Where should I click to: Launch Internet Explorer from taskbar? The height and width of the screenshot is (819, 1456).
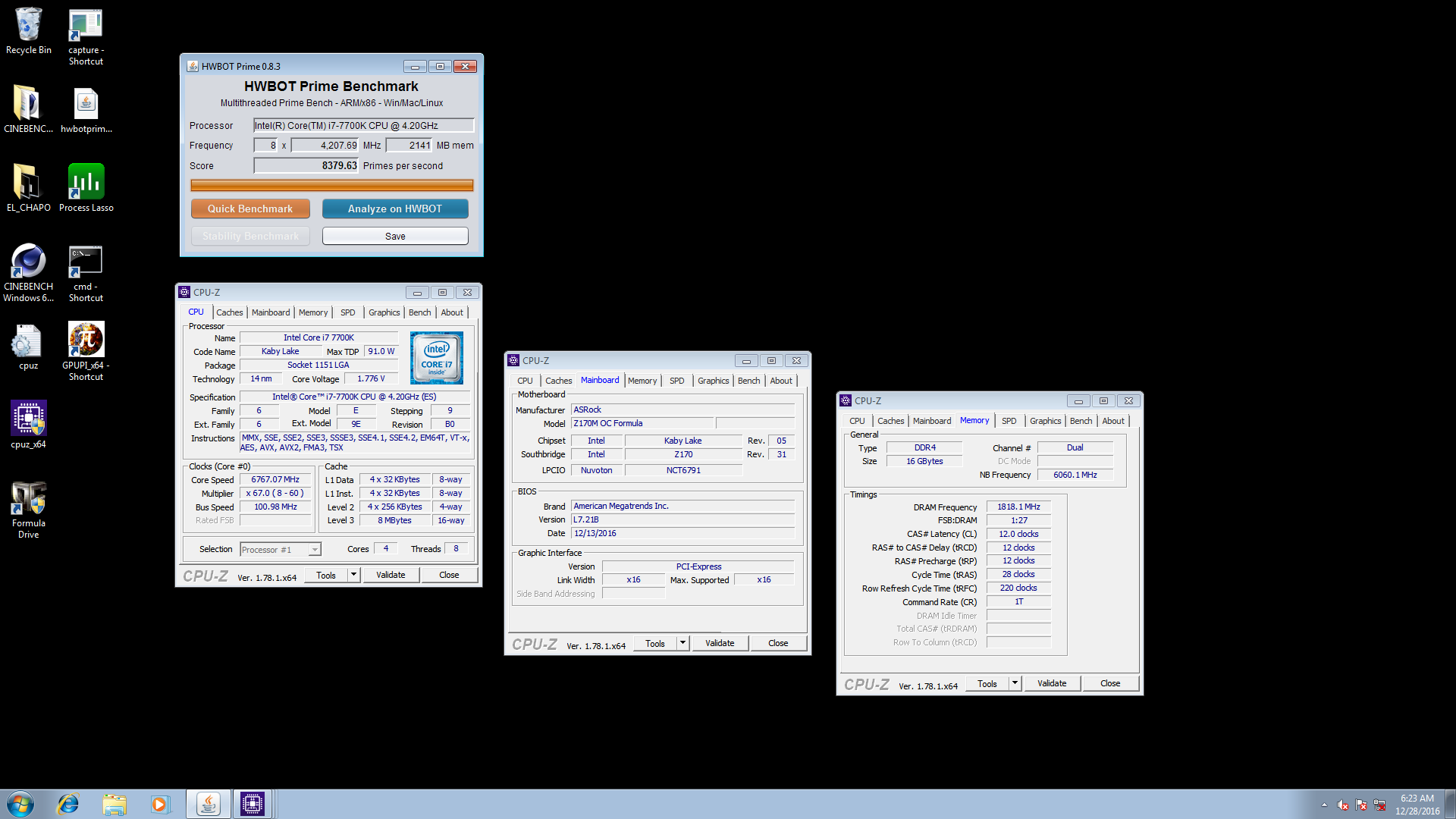(x=68, y=804)
